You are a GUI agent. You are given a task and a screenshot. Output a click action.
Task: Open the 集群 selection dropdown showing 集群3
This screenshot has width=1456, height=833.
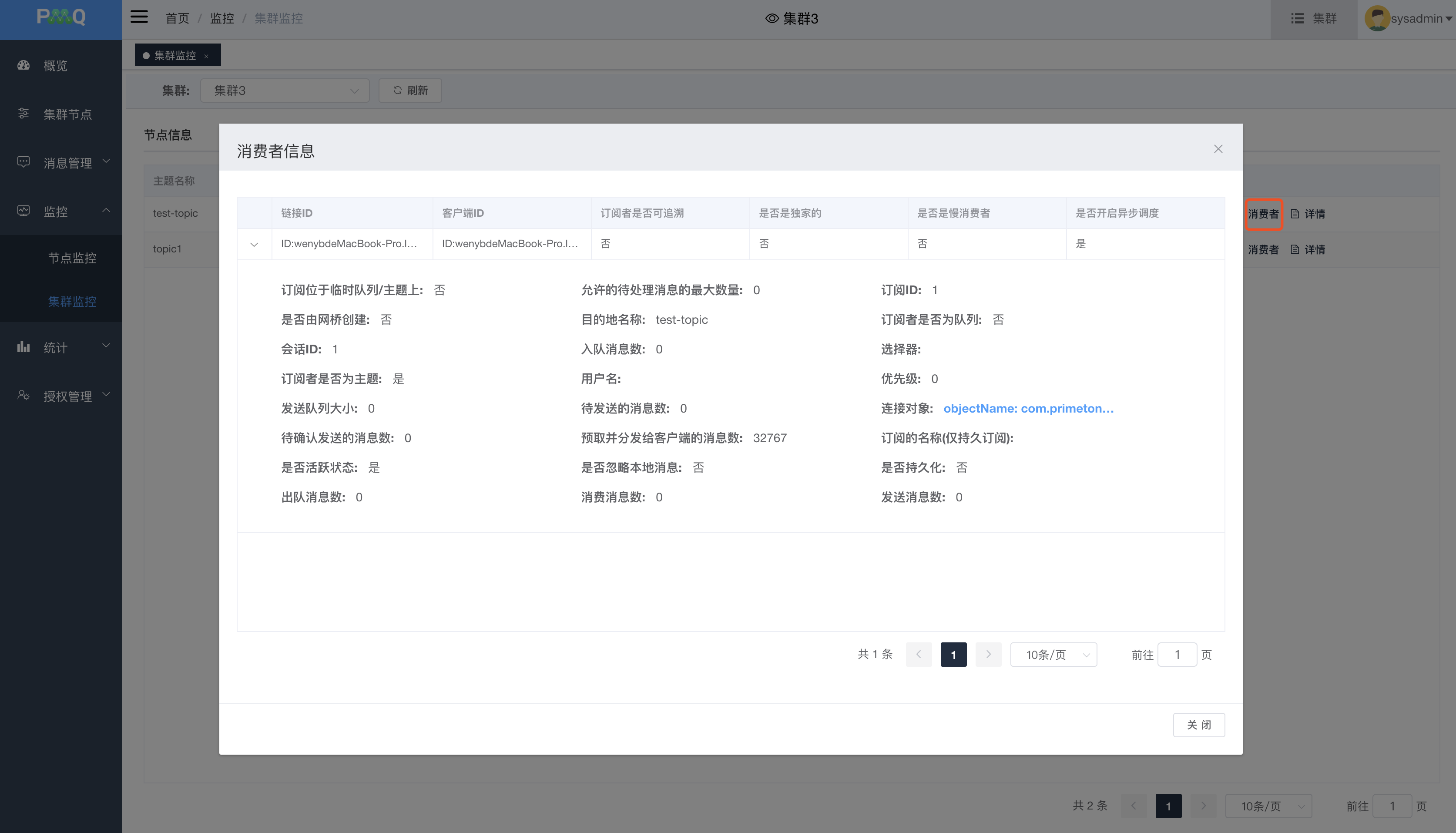tap(285, 91)
